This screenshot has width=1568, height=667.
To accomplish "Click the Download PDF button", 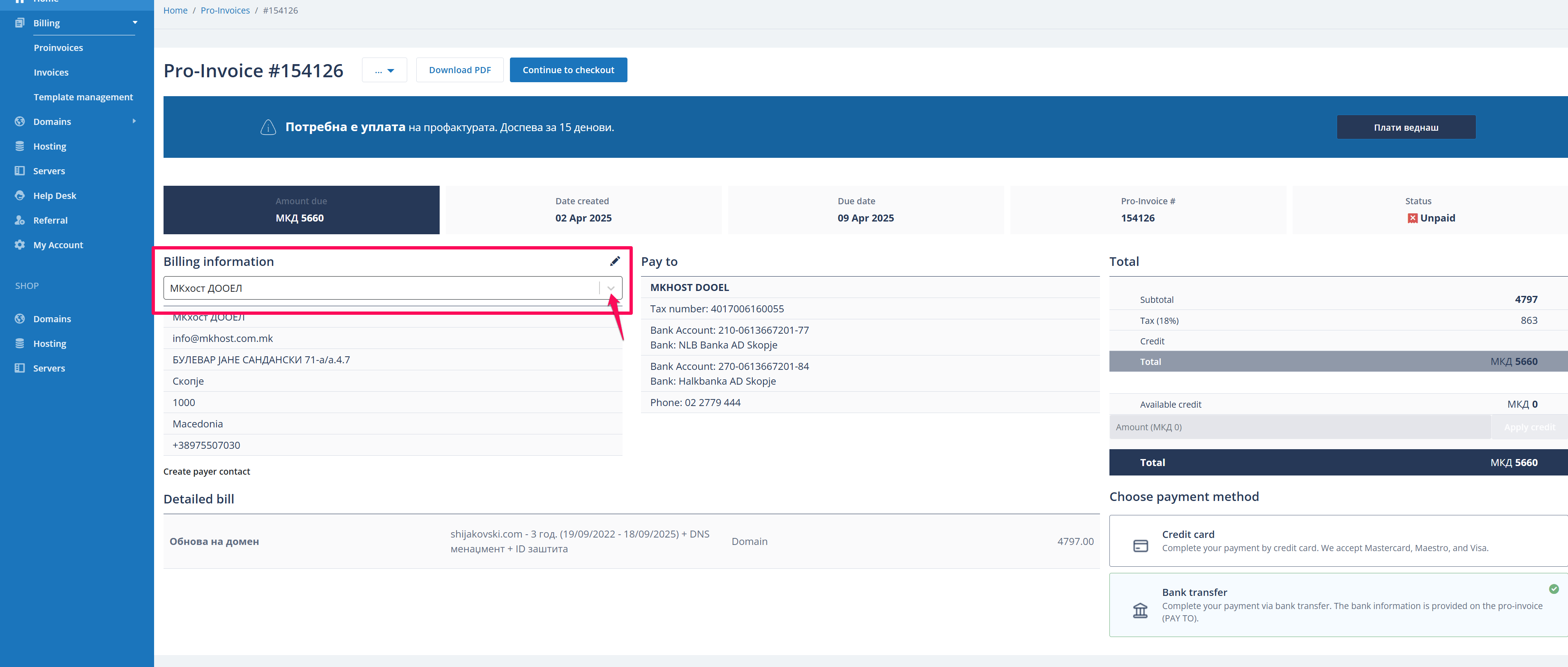I will click(459, 70).
